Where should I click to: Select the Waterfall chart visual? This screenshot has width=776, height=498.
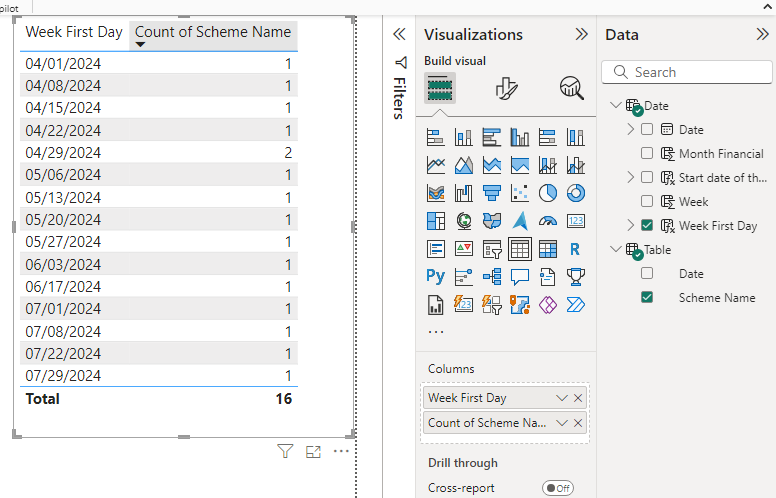click(x=464, y=193)
